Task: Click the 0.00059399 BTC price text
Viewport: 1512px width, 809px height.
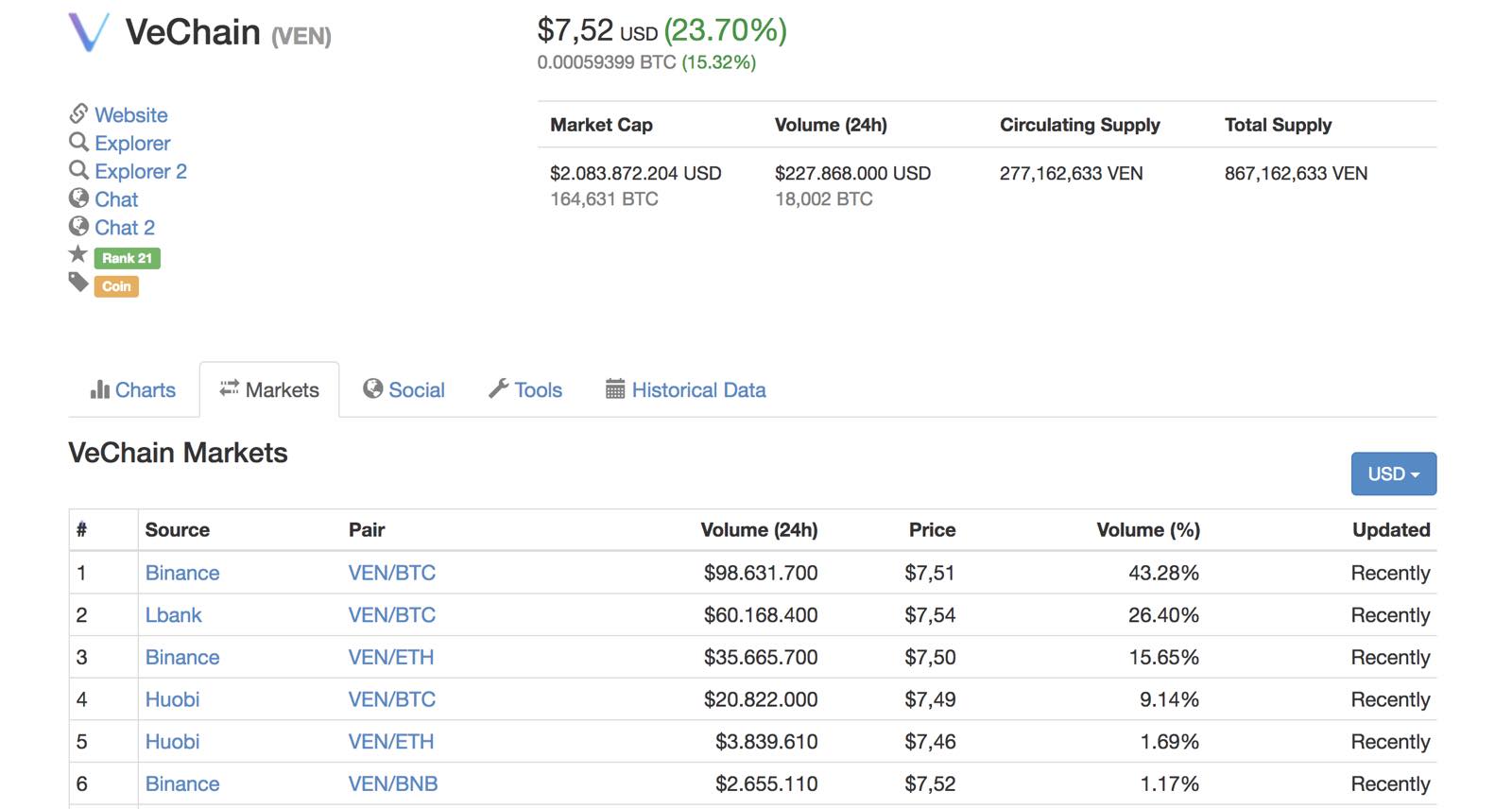Action: click(x=607, y=62)
